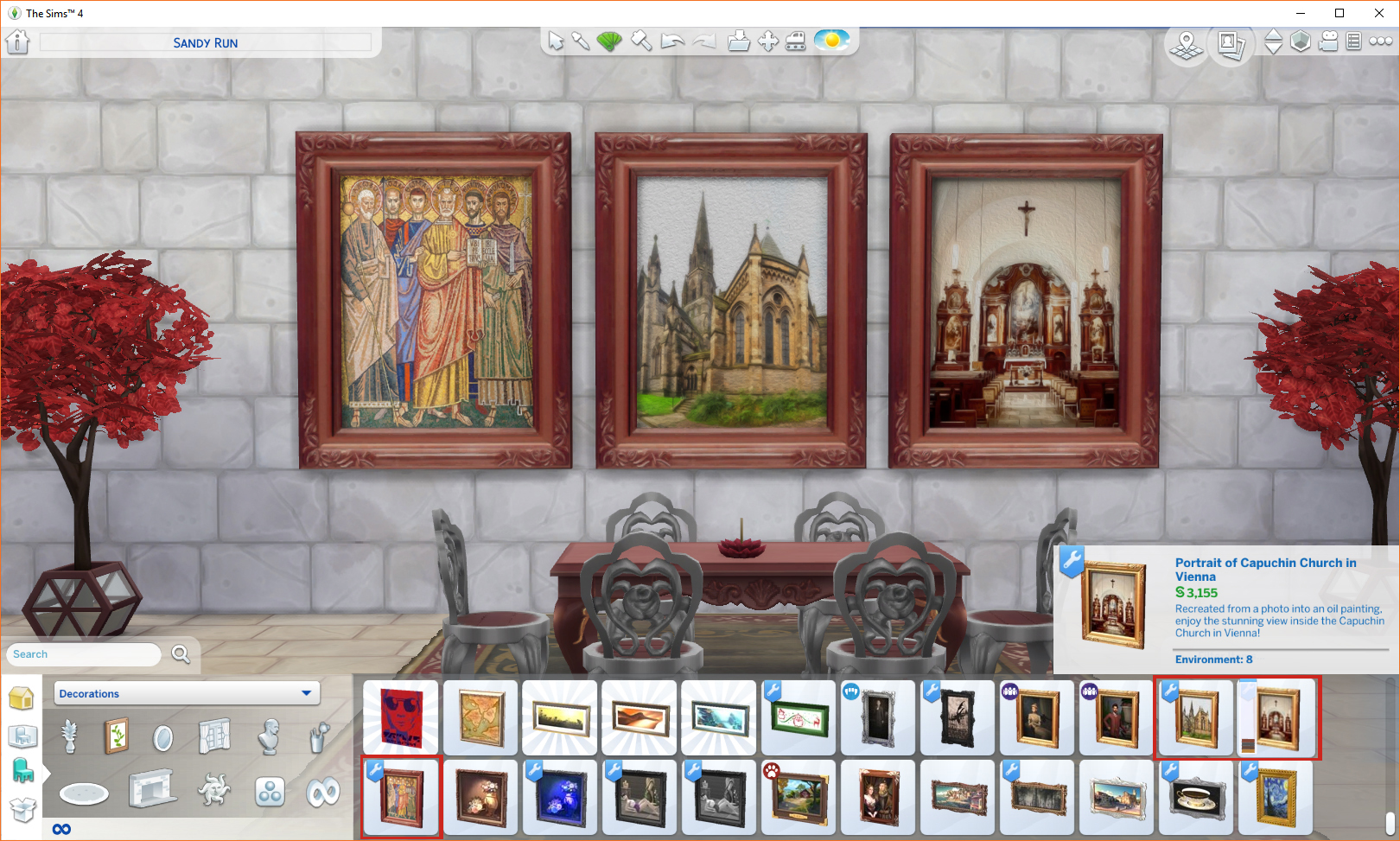
Task: Pick the eyedropper tool
Action: [581, 41]
